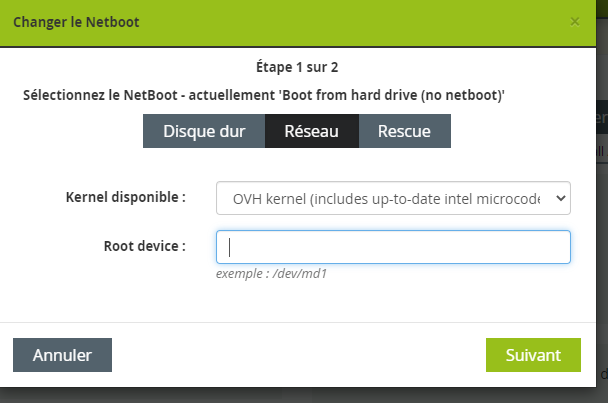The image size is (608, 403).
Task: Click the Sélectionnez le NetBoot instruction text
Action: (x=264, y=95)
